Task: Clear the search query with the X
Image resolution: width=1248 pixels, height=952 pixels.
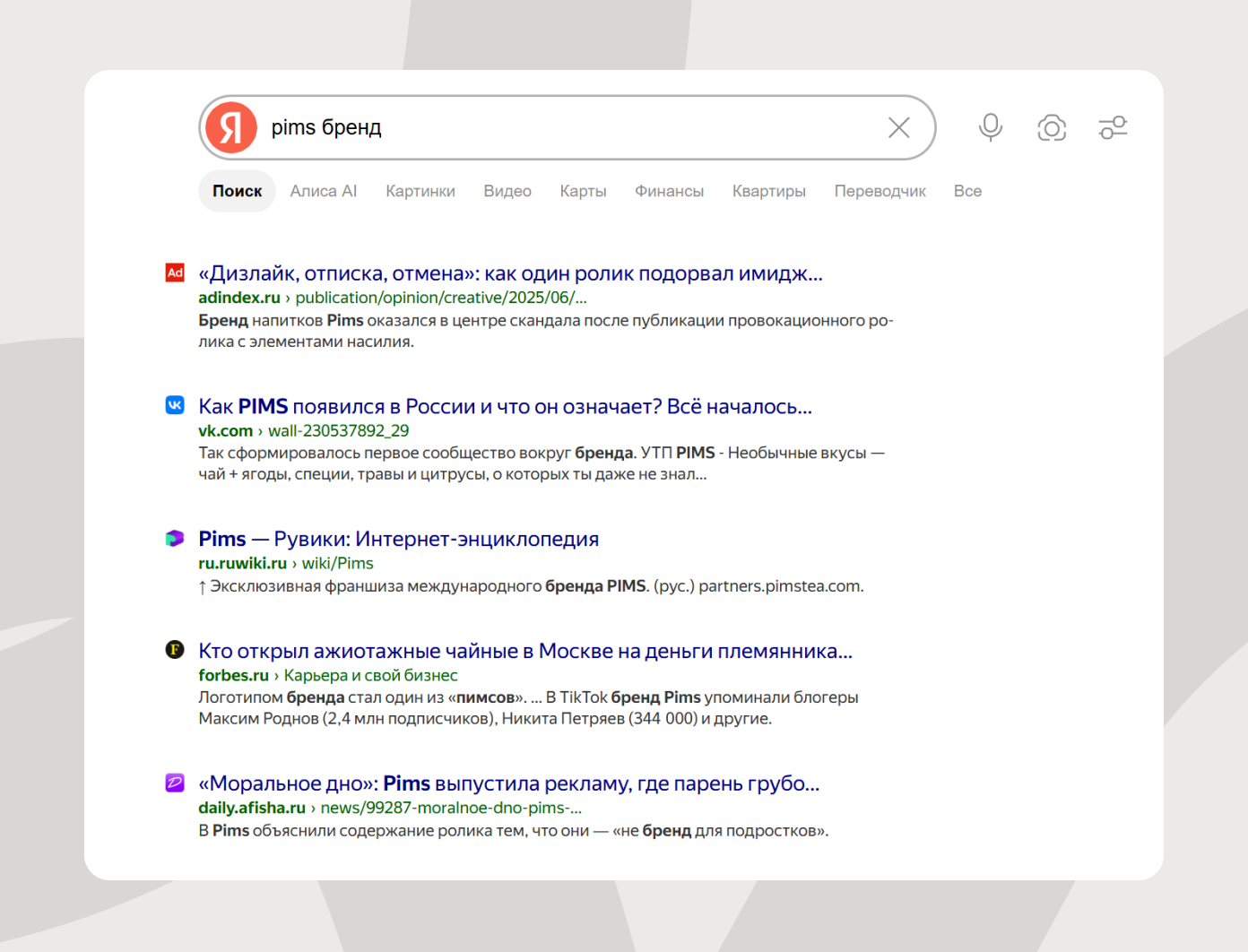Action: point(899,127)
